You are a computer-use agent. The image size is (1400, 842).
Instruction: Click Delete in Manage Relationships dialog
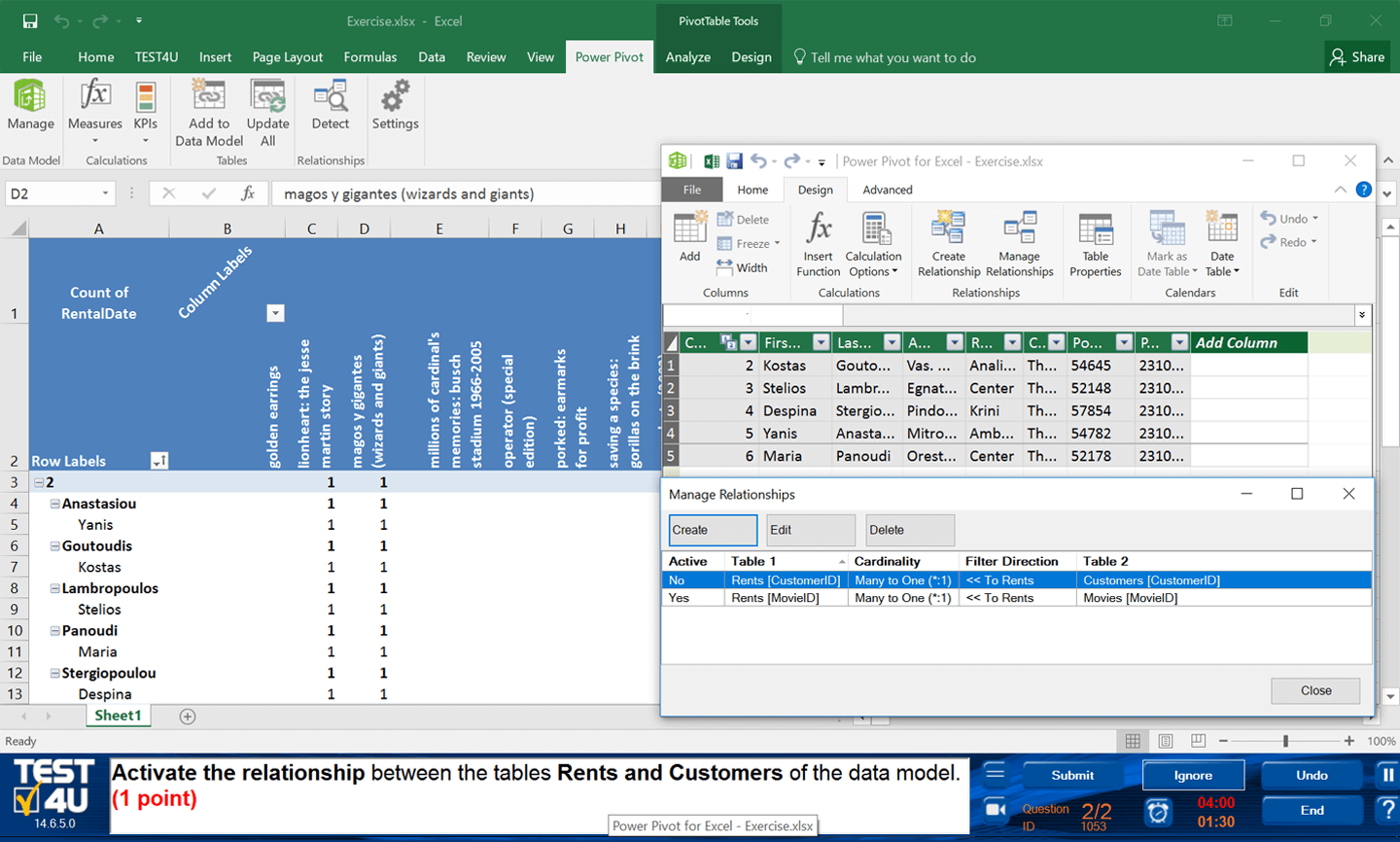(910, 530)
